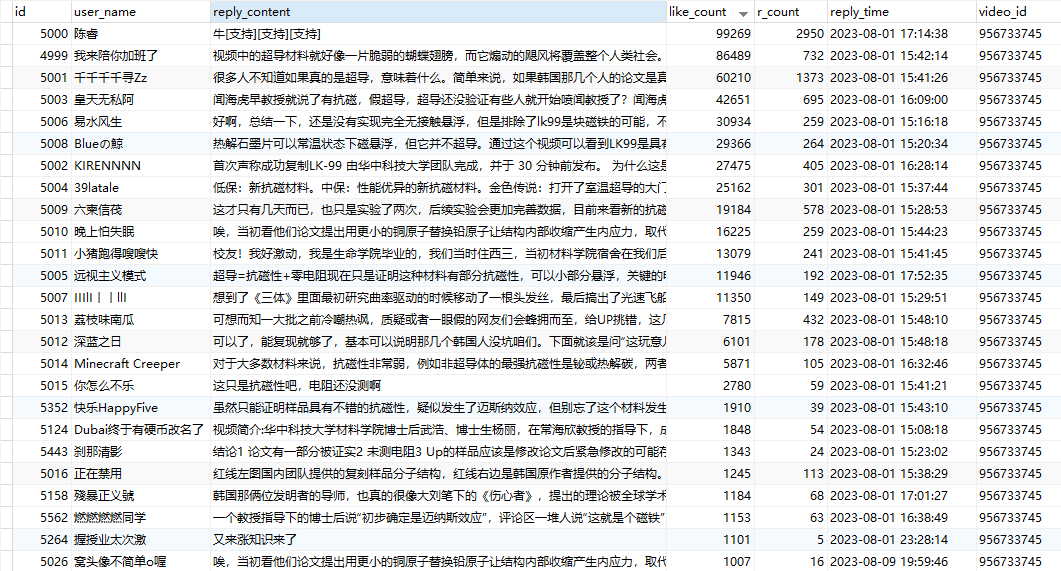Click user_name 远视主义模式
1061x571 pixels.
(110, 275)
